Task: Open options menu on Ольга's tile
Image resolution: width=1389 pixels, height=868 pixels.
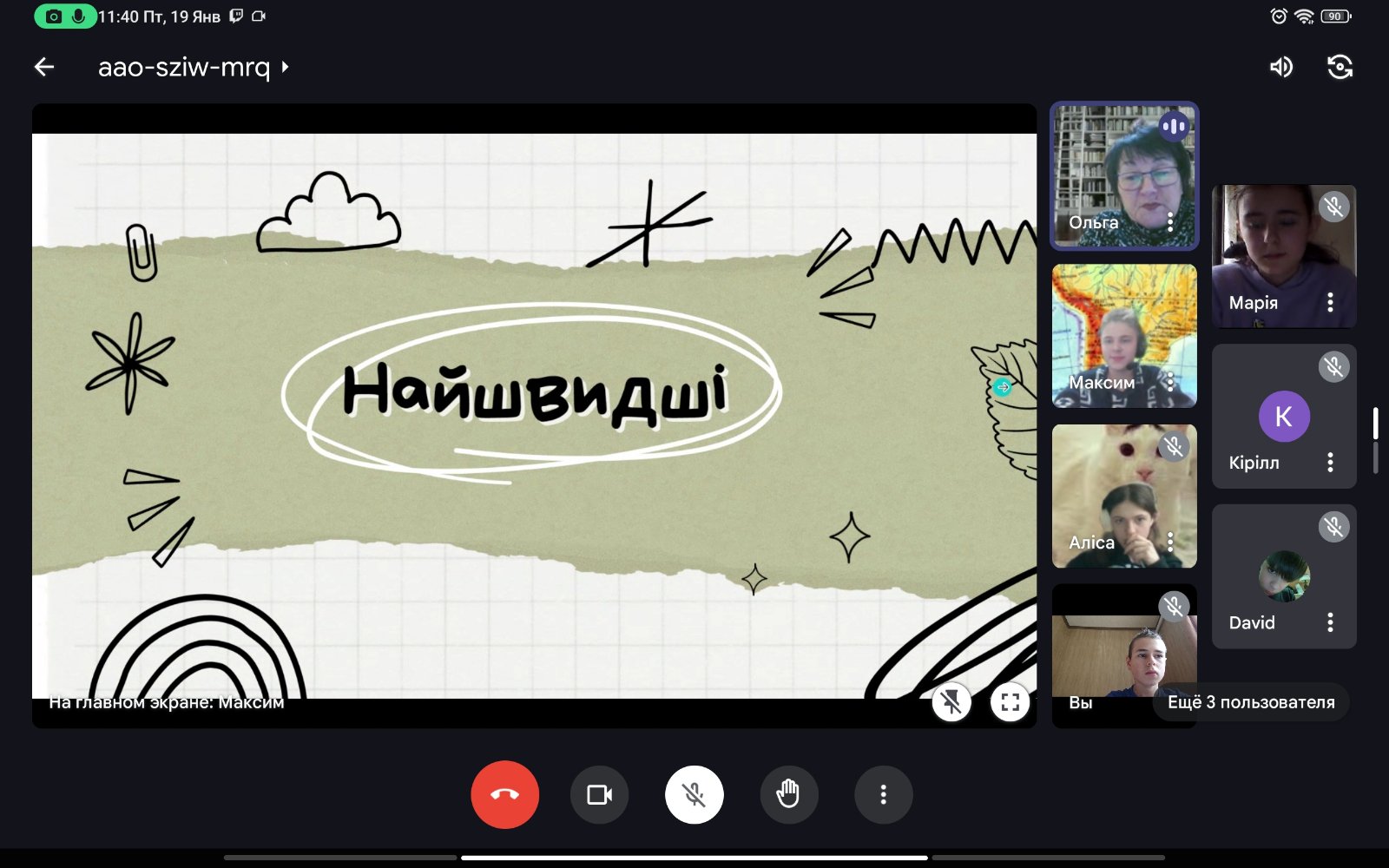Action: point(1170,222)
